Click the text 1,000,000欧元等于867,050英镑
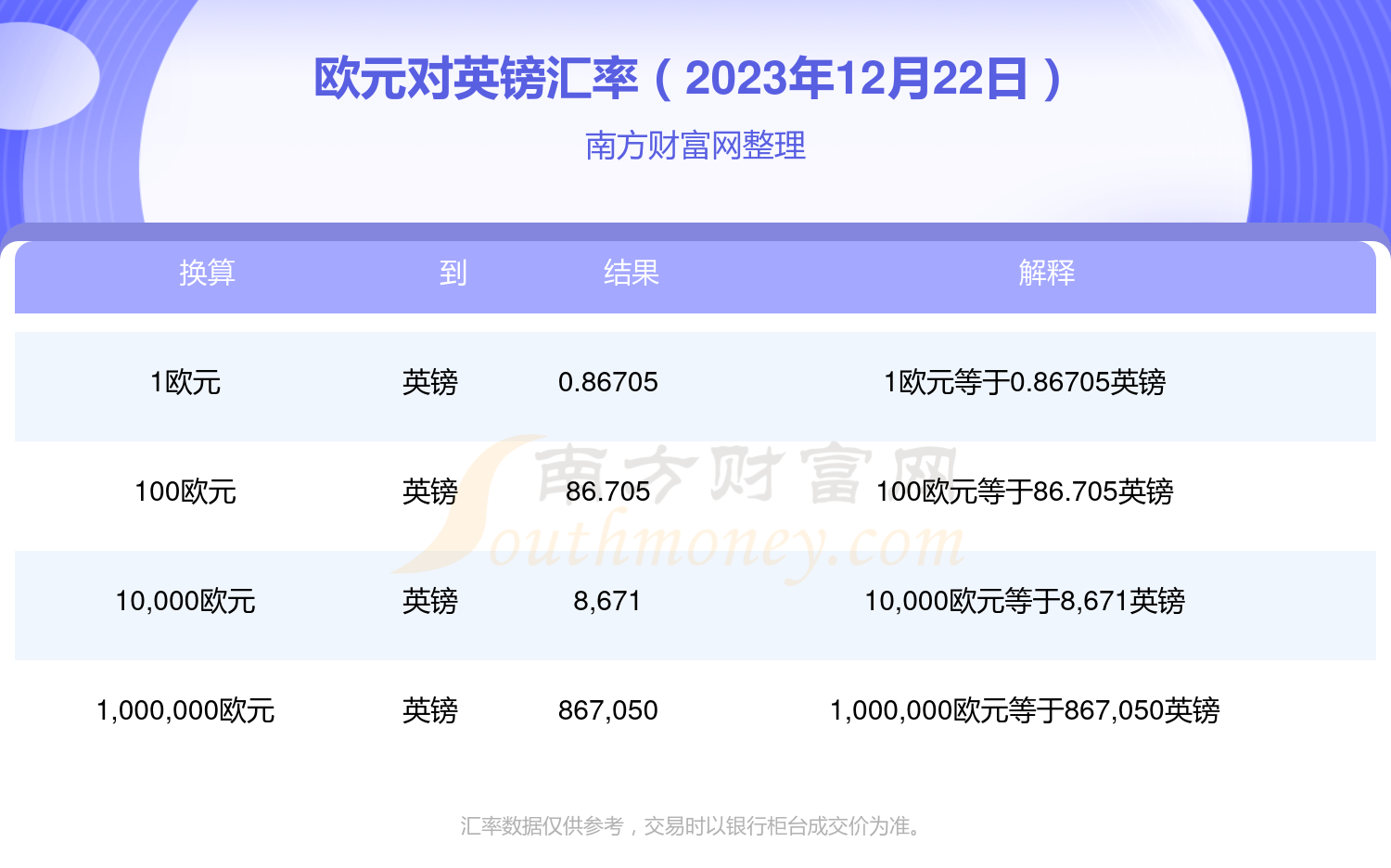This screenshot has height=868, width=1391. [1025, 710]
